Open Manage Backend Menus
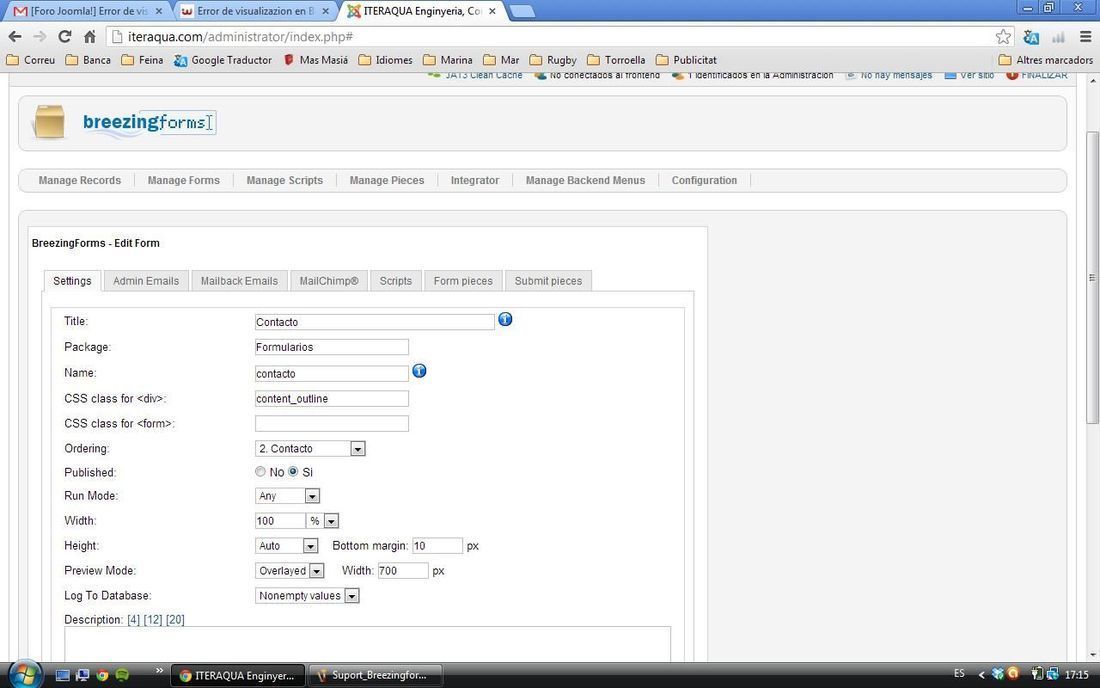This screenshot has height=688, width=1100. coord(586,180)
